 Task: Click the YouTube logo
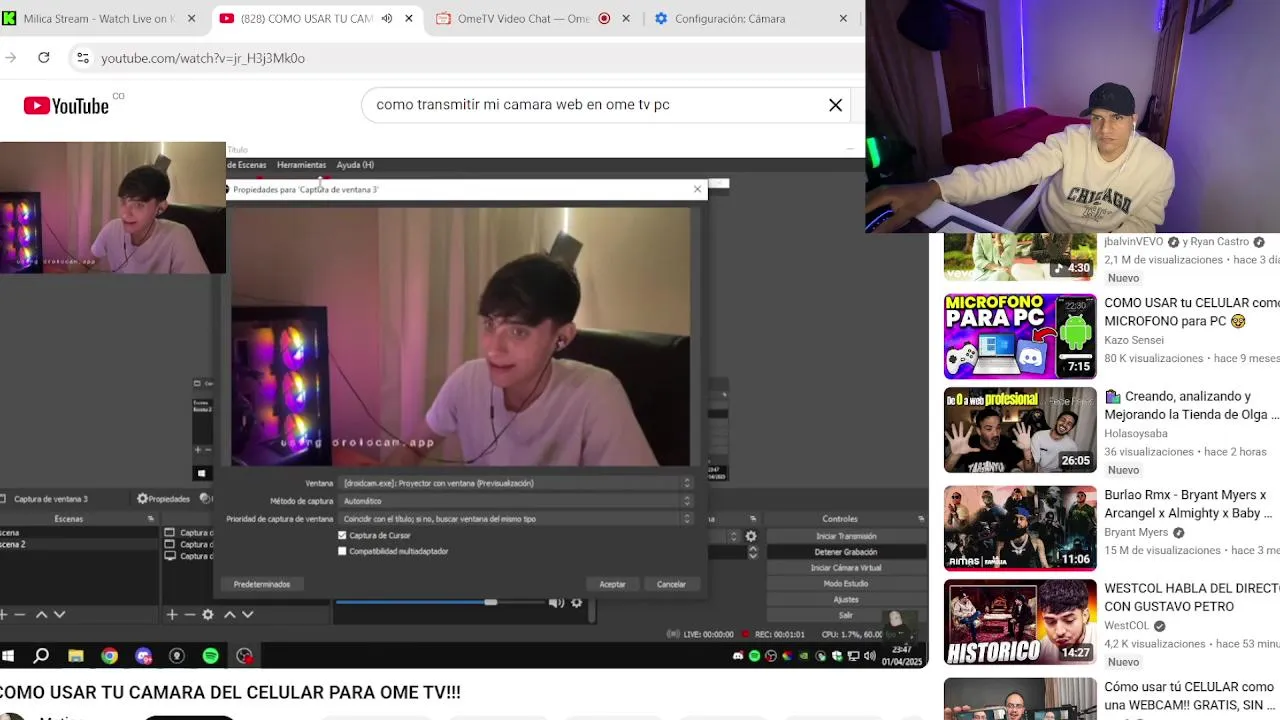point(66,105)
